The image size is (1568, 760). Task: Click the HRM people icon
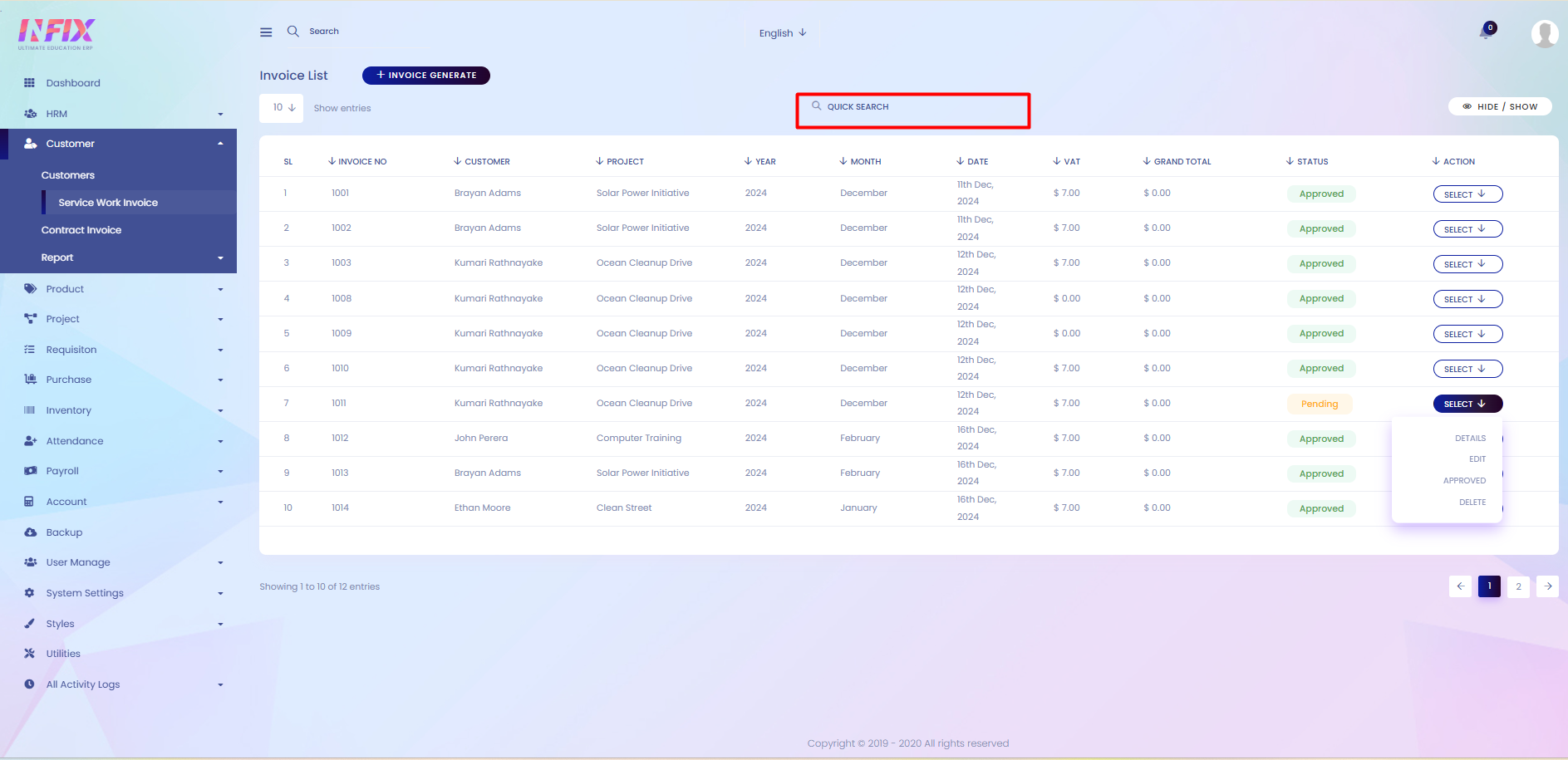coord(30,114)
